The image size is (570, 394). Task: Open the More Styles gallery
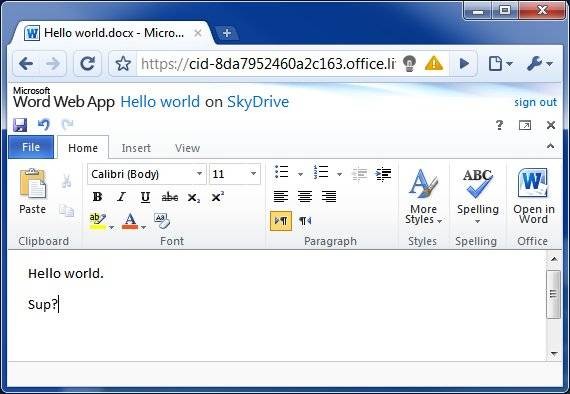(x=423, y=197)
